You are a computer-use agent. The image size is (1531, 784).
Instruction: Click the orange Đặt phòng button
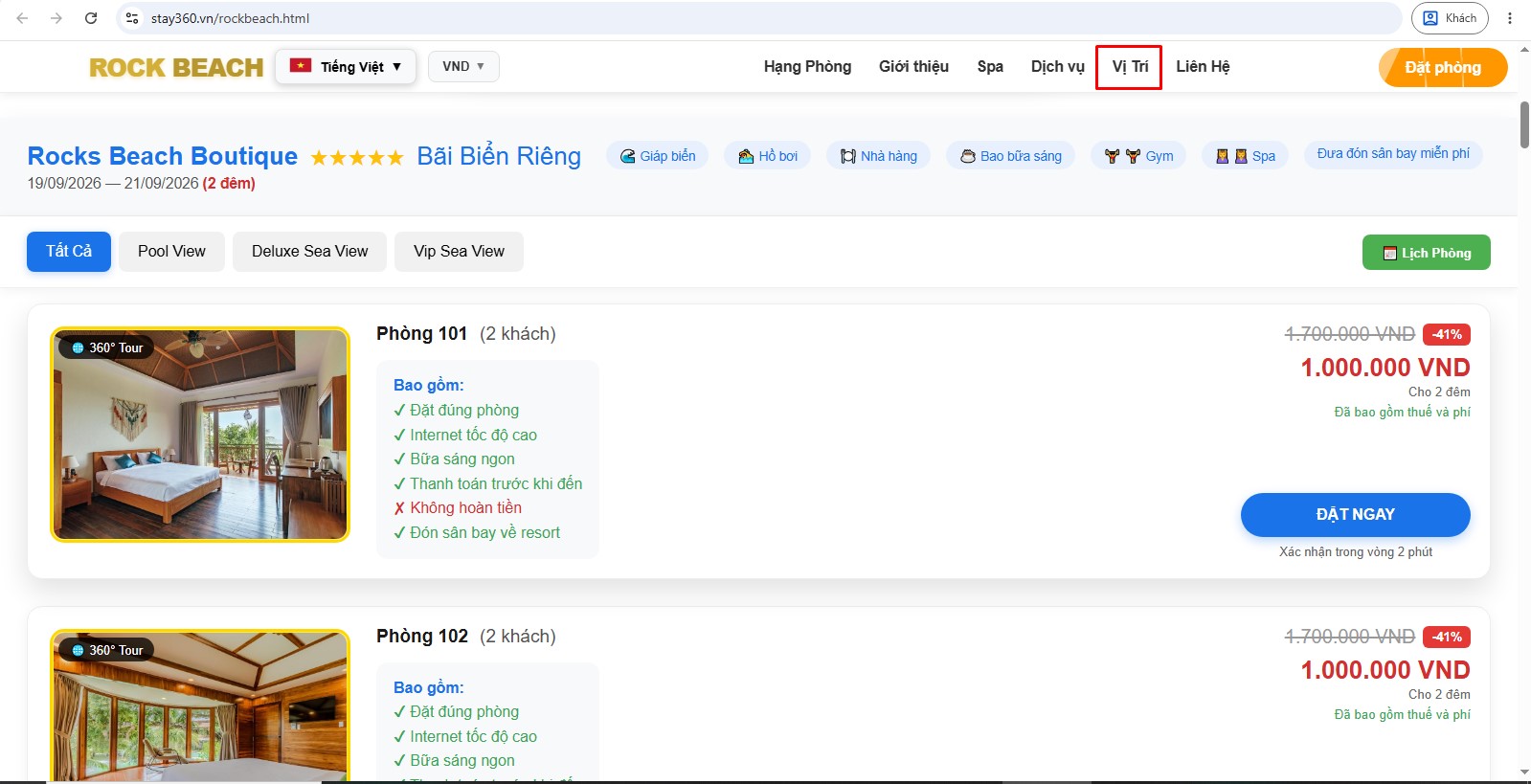coord(1443,67)
